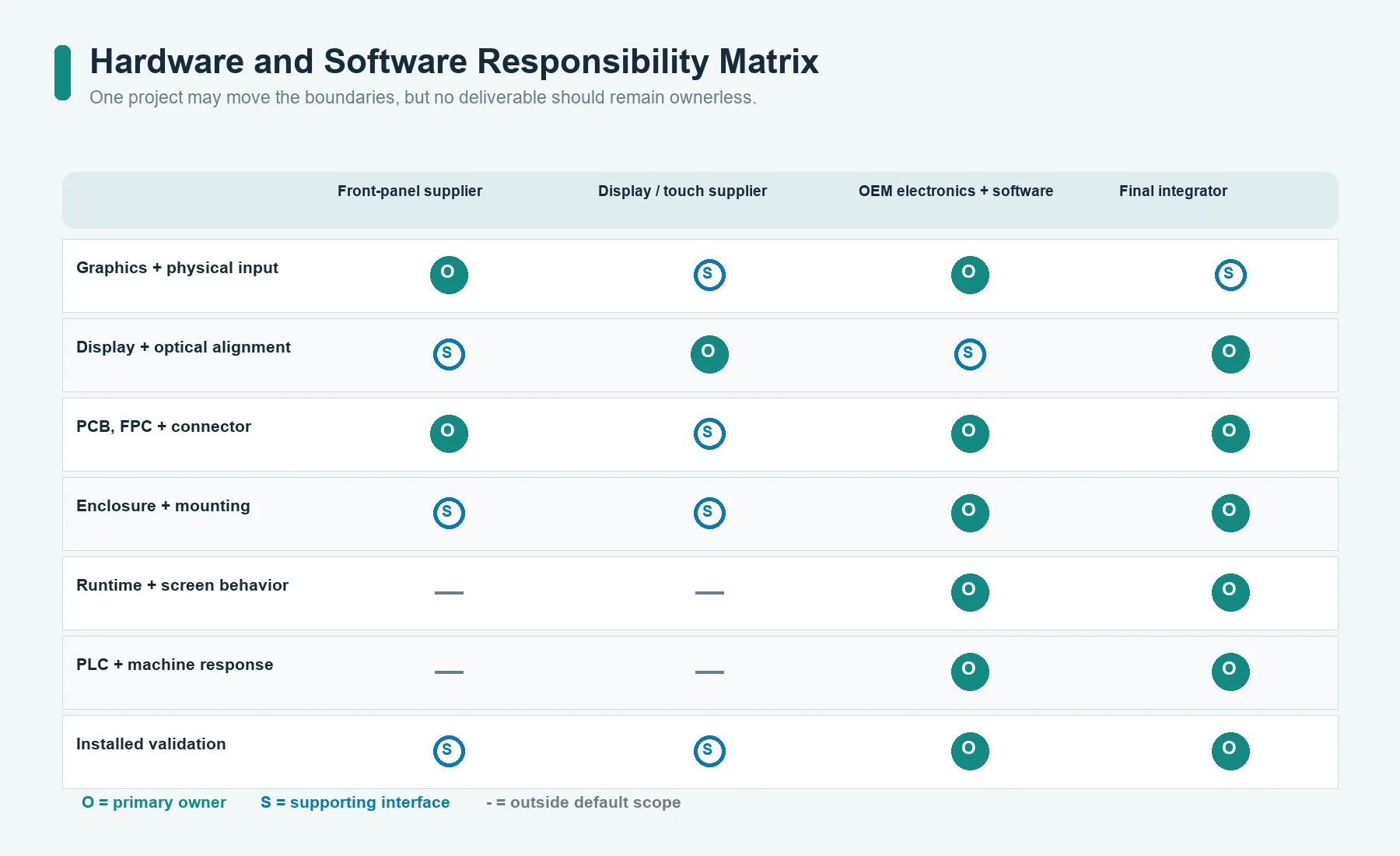Screen dimensions: 1400x856
Task: Select the Installed validation row label
Action: point(151,744)
